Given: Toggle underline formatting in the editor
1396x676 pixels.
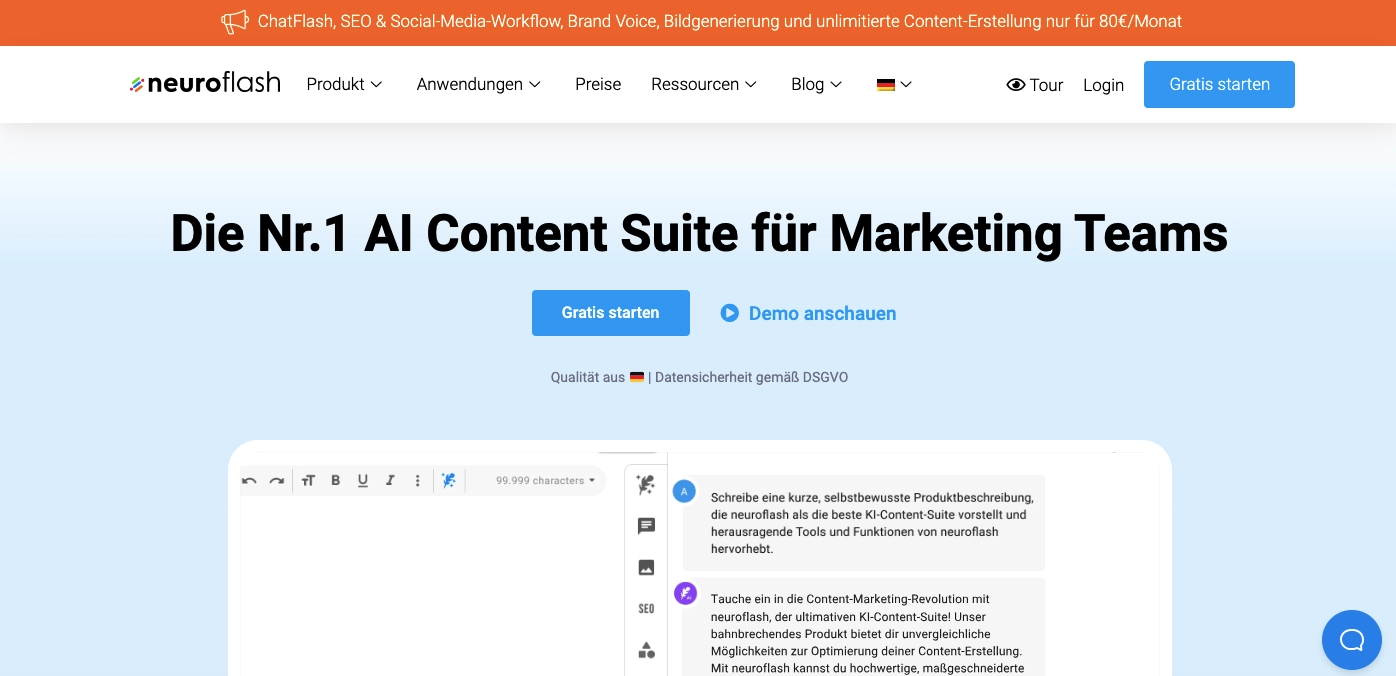Looking at the screenshot, I should 363,481.
